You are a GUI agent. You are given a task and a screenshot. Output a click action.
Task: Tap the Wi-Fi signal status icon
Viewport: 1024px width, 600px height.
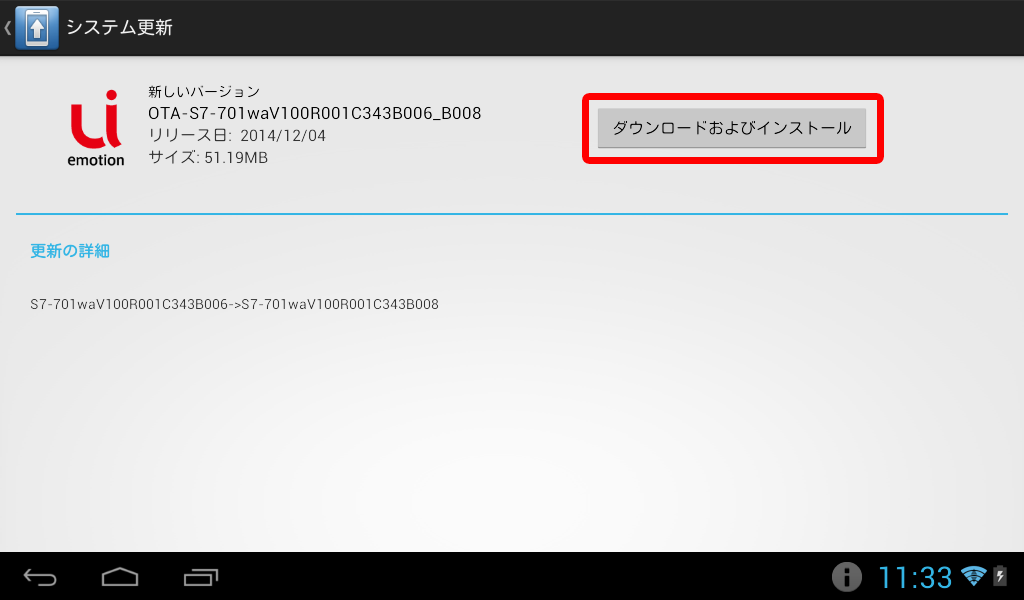pos(973,576)
